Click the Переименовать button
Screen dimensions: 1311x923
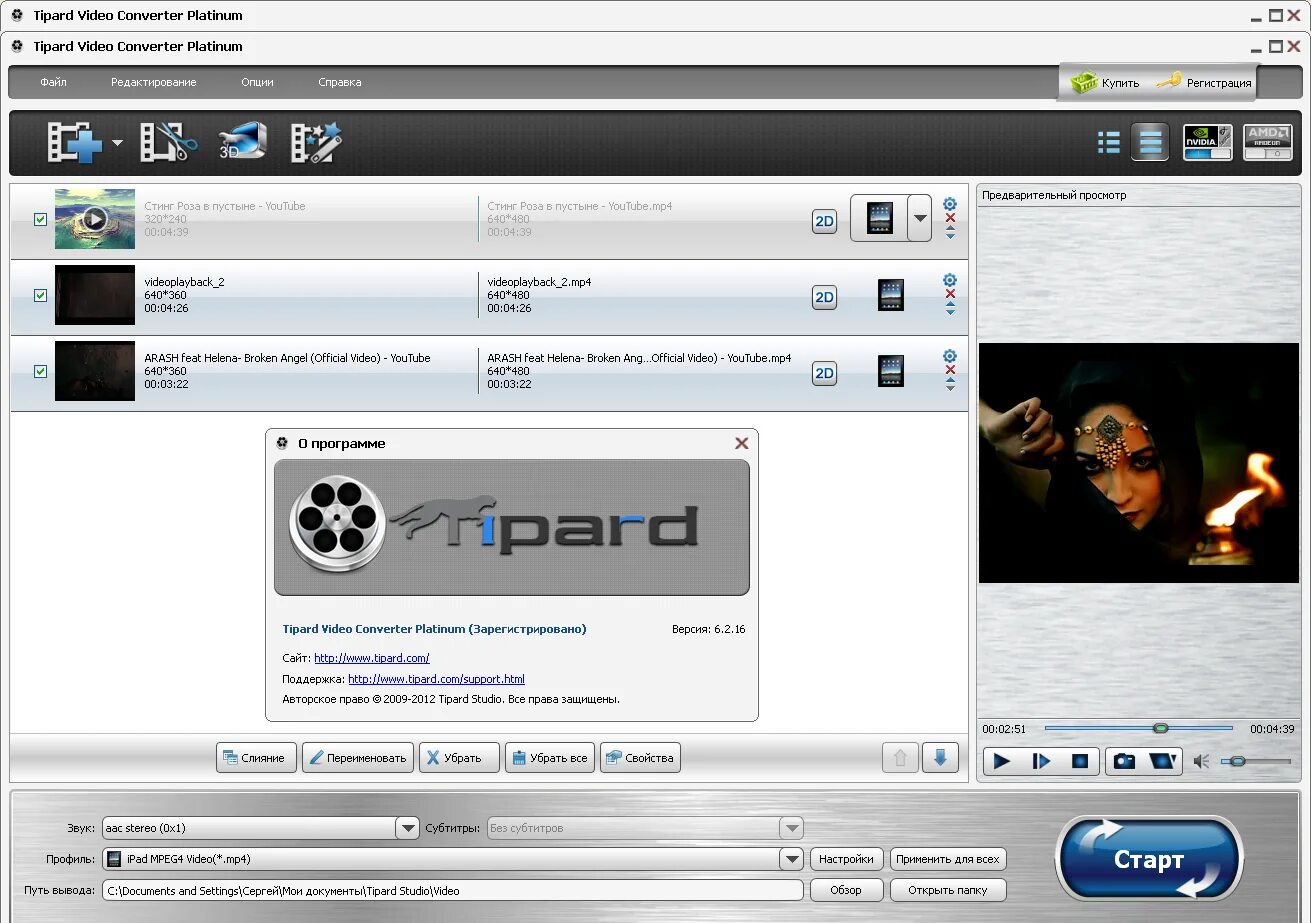pos(358,758)
